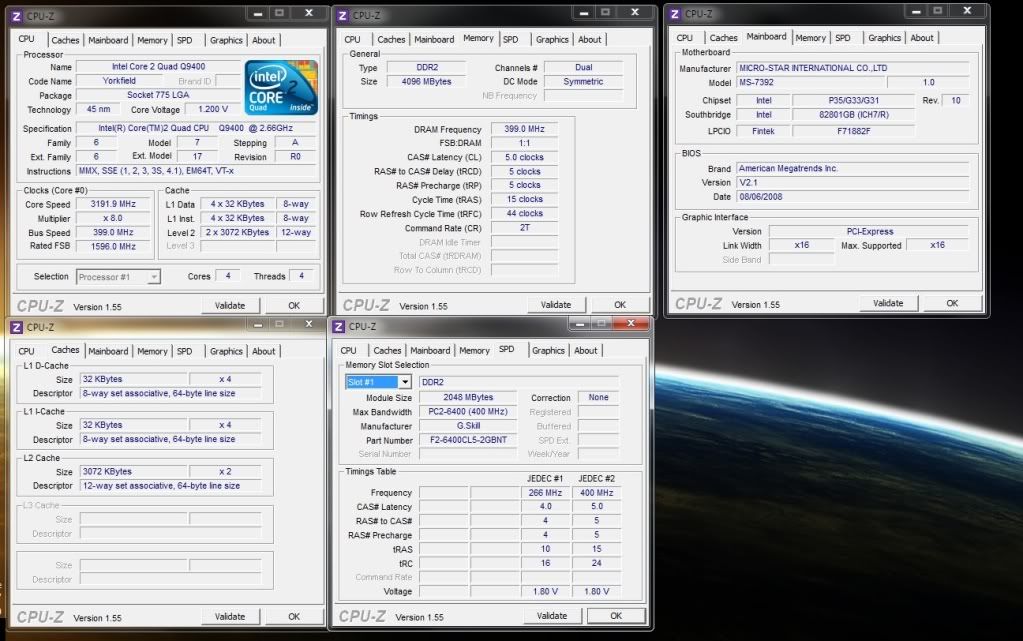Switch to Graphics tab in the SPD window
Screen dimensions: 1023x641
pos(548,351)
